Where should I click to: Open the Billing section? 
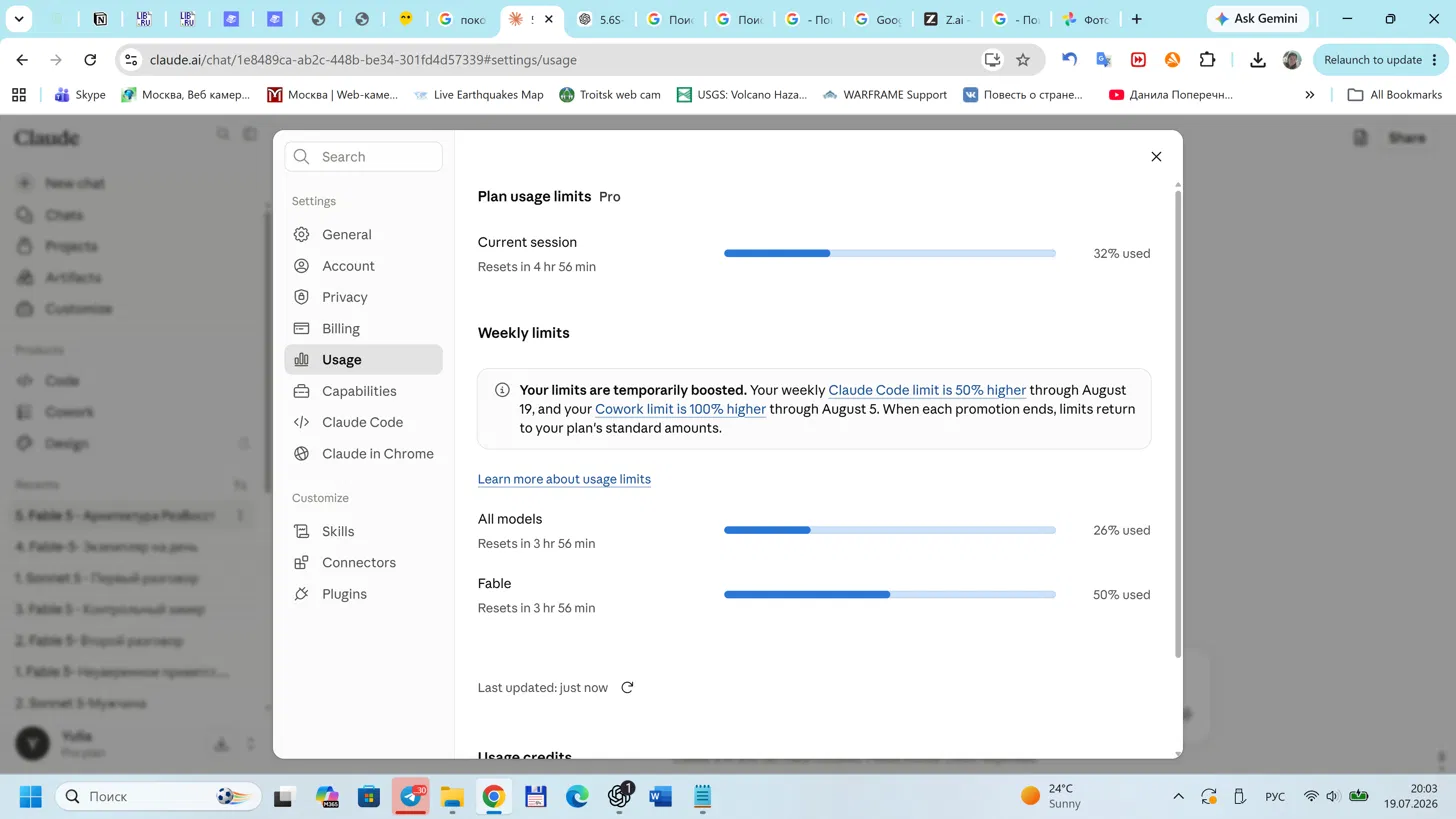tap(363, 328)
